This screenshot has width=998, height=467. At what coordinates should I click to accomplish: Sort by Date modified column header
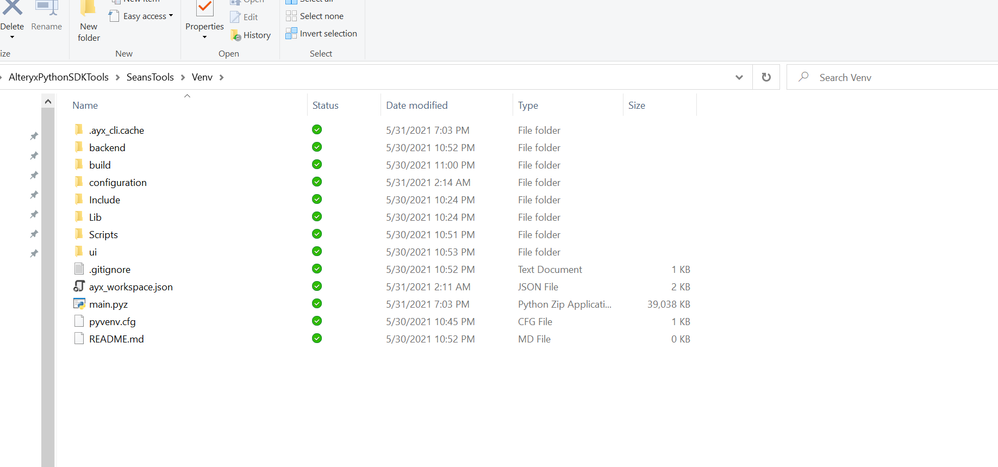(x=417, y=106)
